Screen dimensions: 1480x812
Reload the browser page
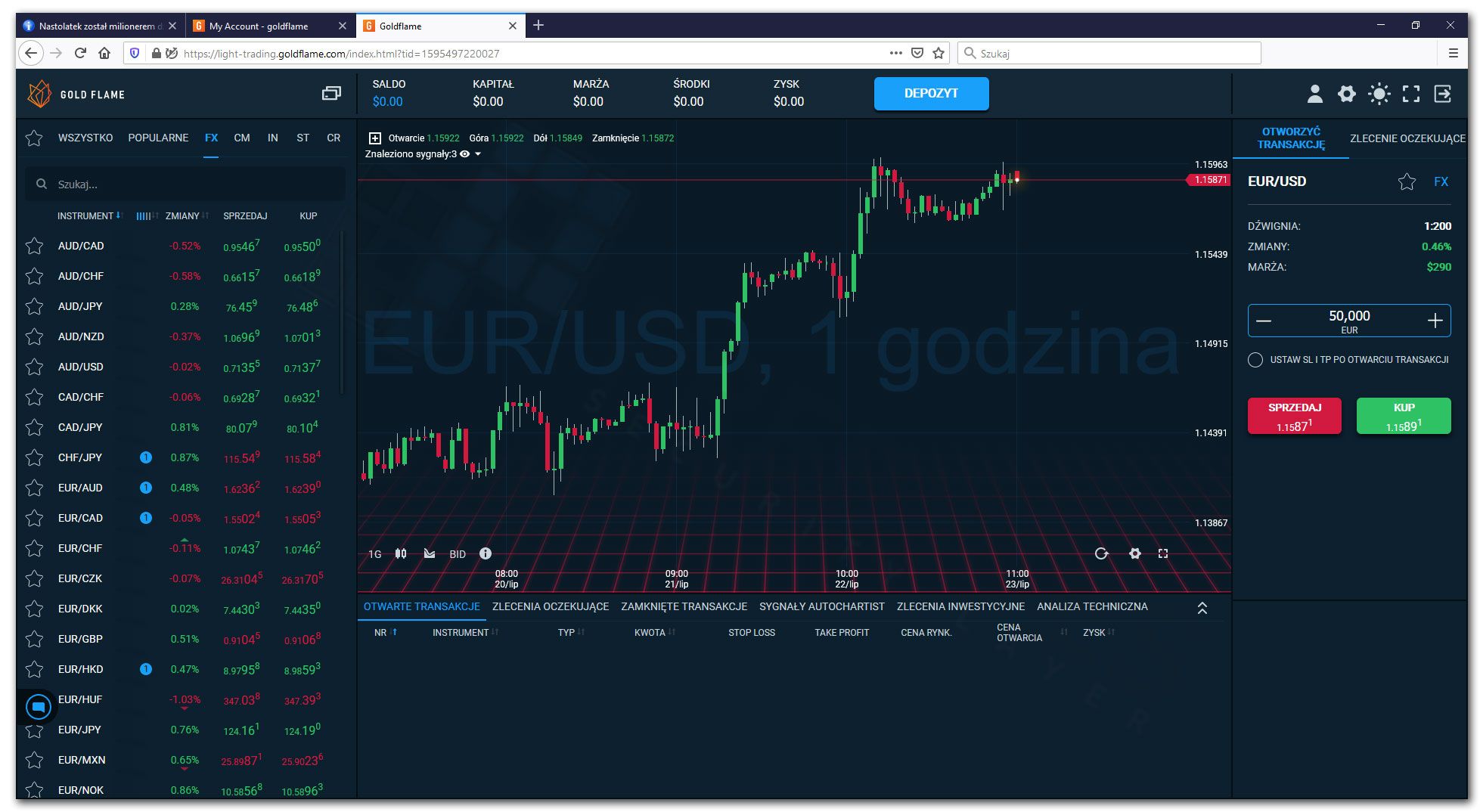pos(80,53)
